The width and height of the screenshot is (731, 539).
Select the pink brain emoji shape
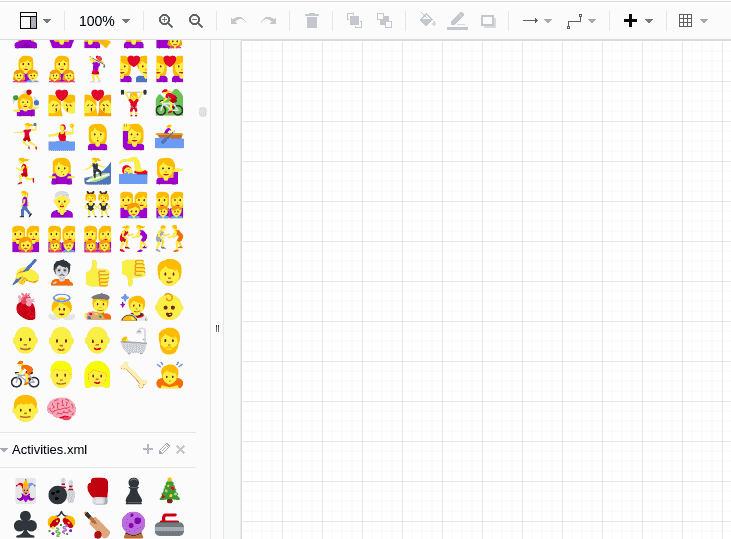tap(62, 409)
